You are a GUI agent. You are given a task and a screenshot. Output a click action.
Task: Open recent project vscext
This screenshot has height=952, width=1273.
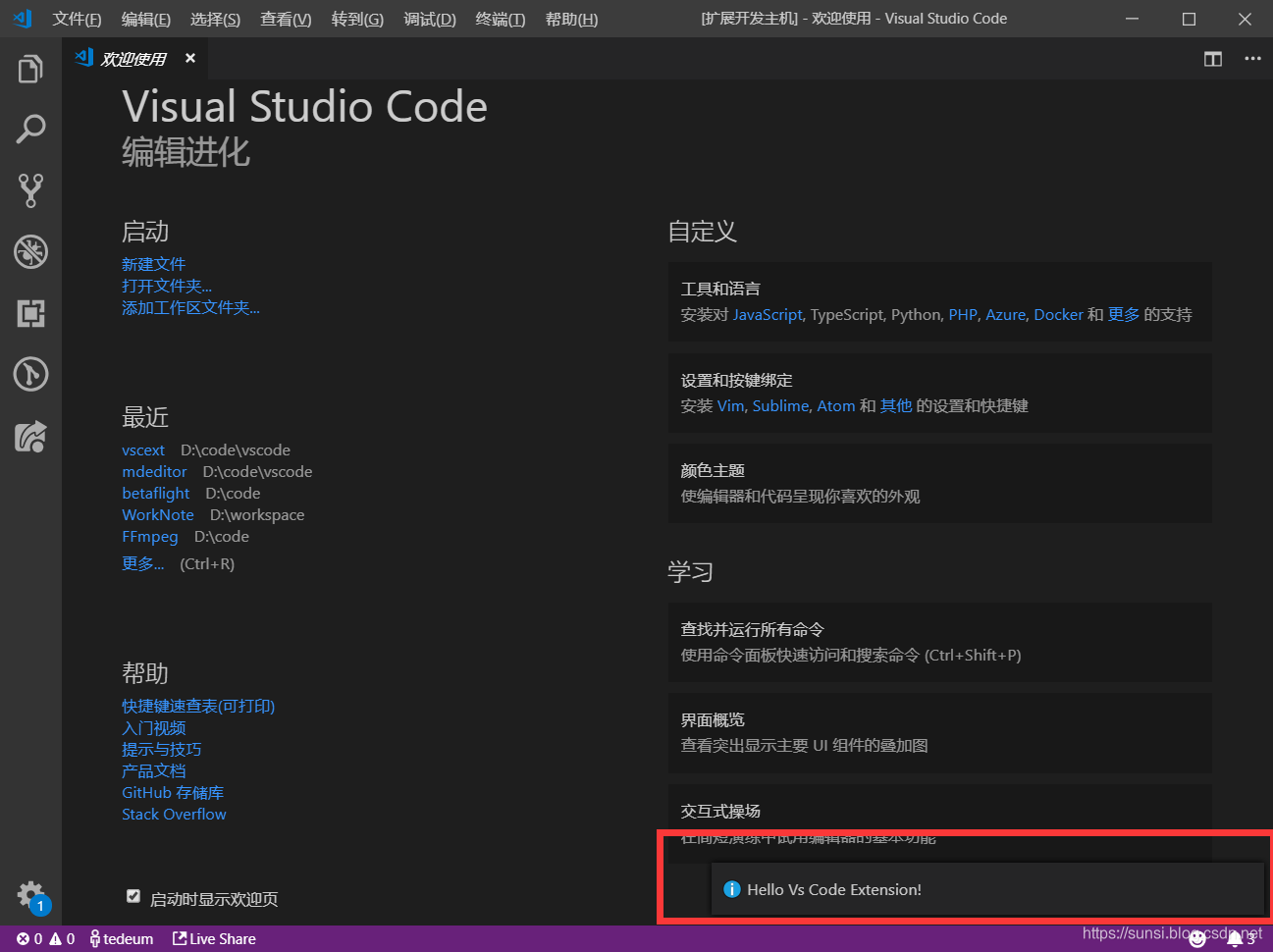point(143,450)
